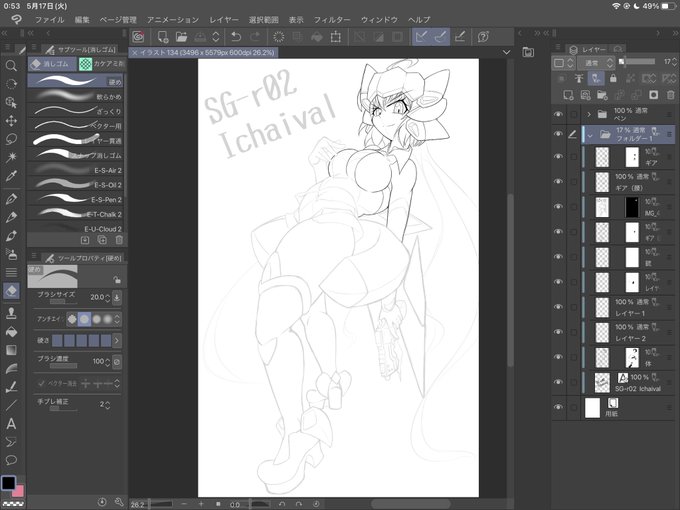Create new layer folder icon
The height and width of the screenshot is (510, 680).
pyautogui.click(x=602, y=95)
